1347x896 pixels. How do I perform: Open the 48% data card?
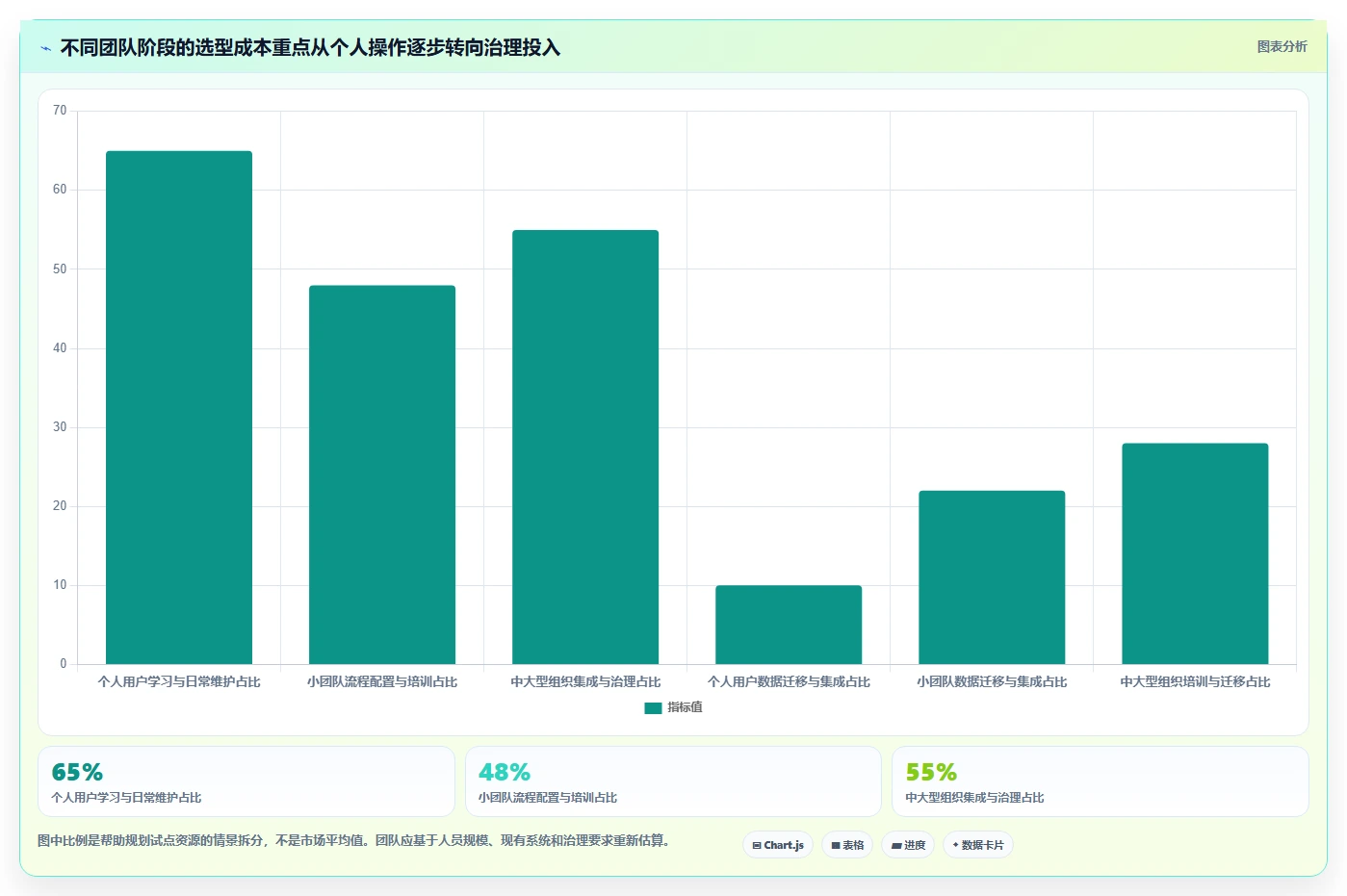[x=673, y=781]
